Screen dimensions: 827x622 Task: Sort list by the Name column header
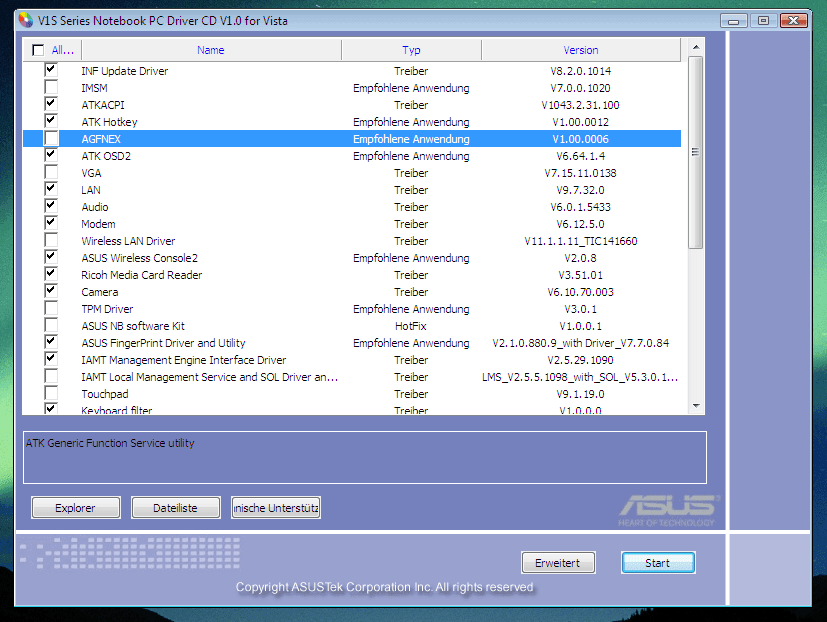click(211, 50)
